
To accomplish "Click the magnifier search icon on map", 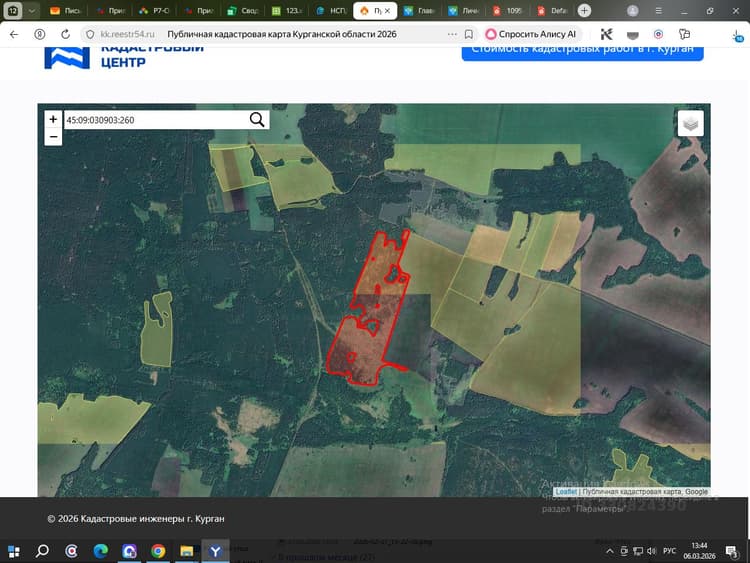I will pyautogui.click(x=257, y=120).
